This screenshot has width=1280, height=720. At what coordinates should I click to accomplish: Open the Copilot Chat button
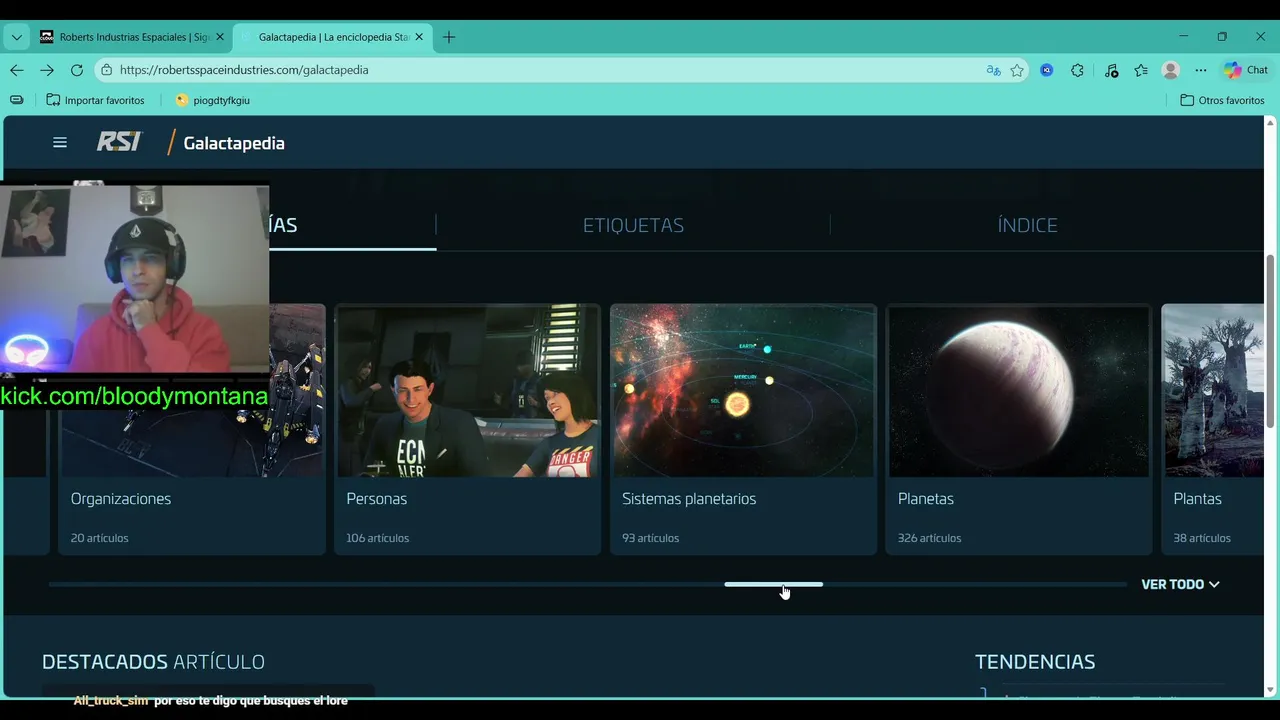(1246, 70)
